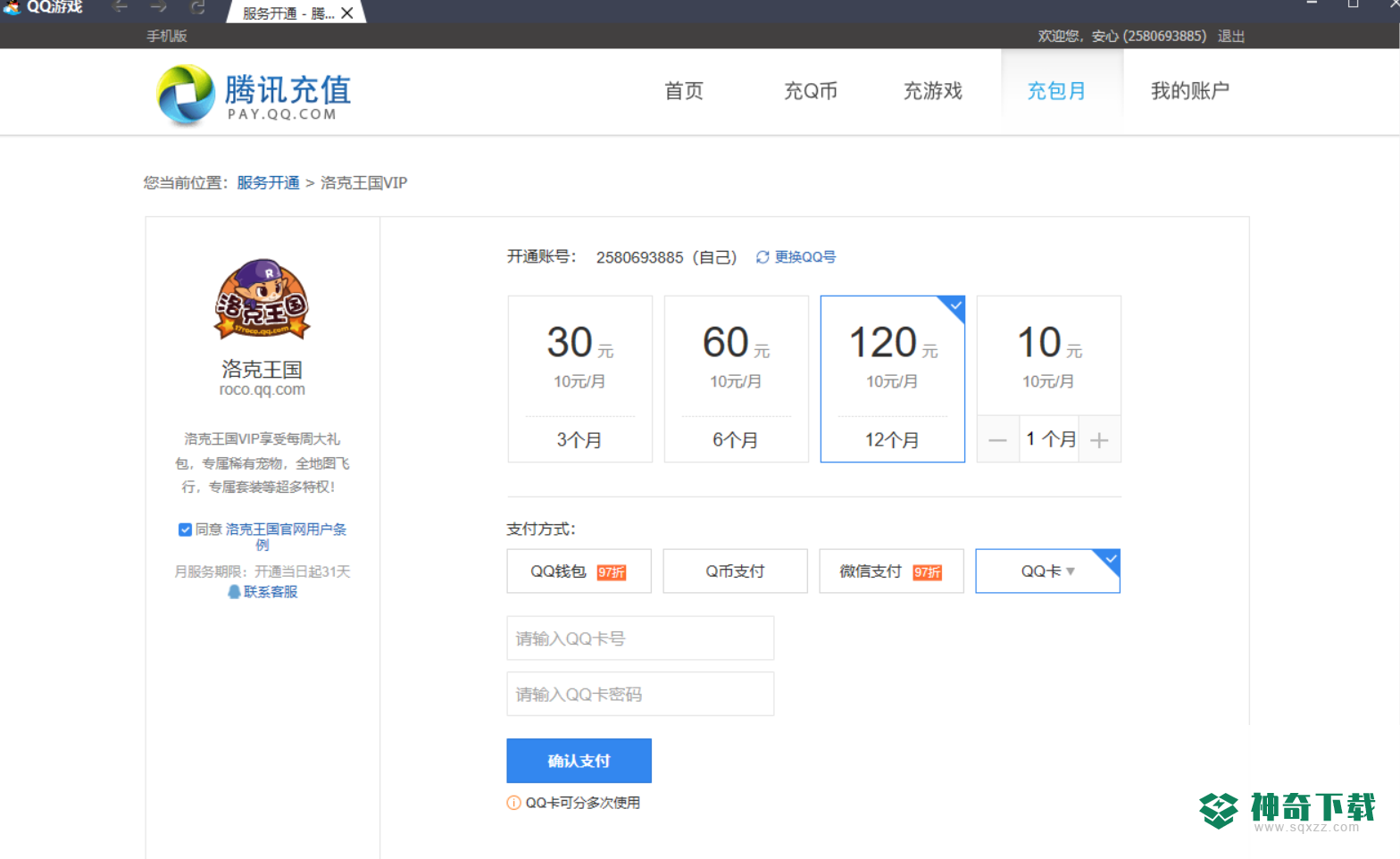Choose 微信支付 payment method

[x=892, y=571]
